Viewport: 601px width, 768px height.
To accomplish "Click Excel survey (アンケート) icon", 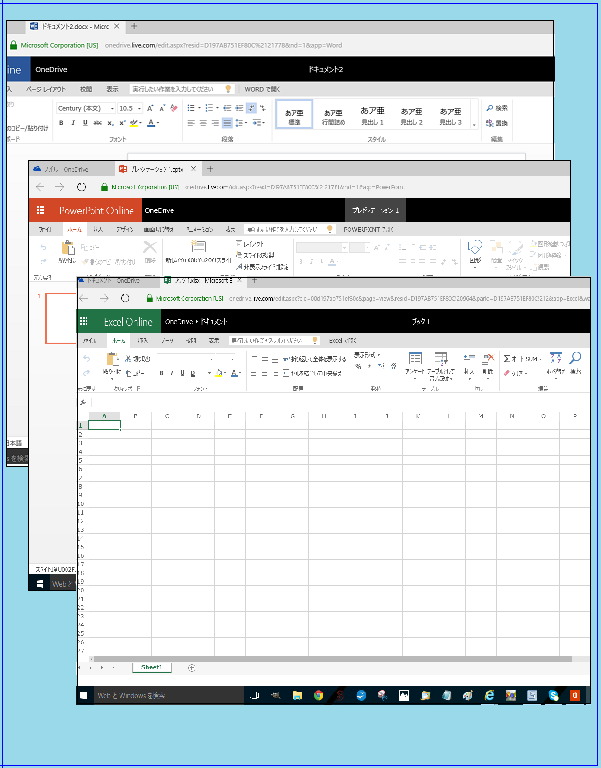I will coord(415,358).
